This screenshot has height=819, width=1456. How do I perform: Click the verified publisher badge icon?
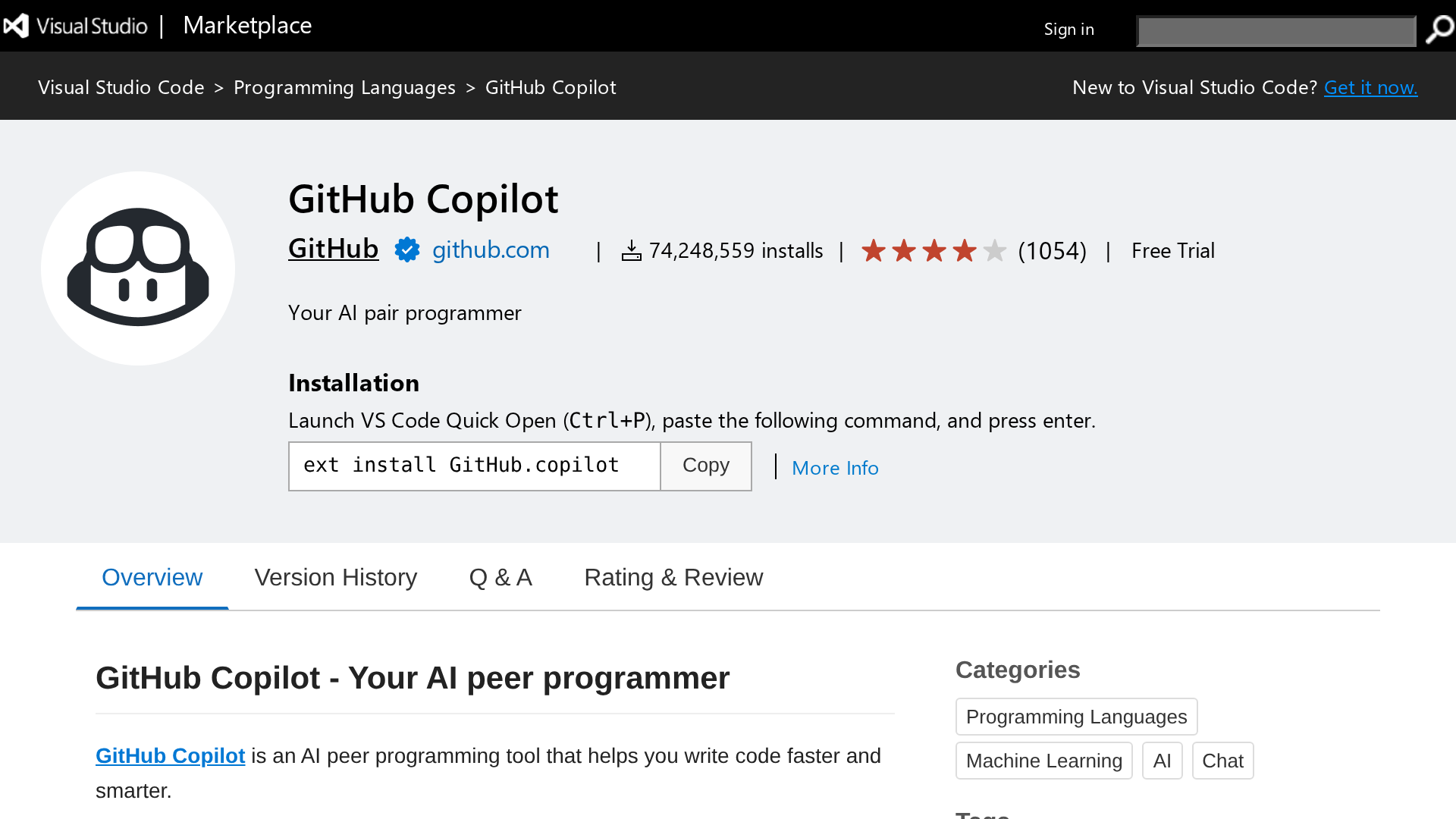pyautogui.click(x=407, y=249)
